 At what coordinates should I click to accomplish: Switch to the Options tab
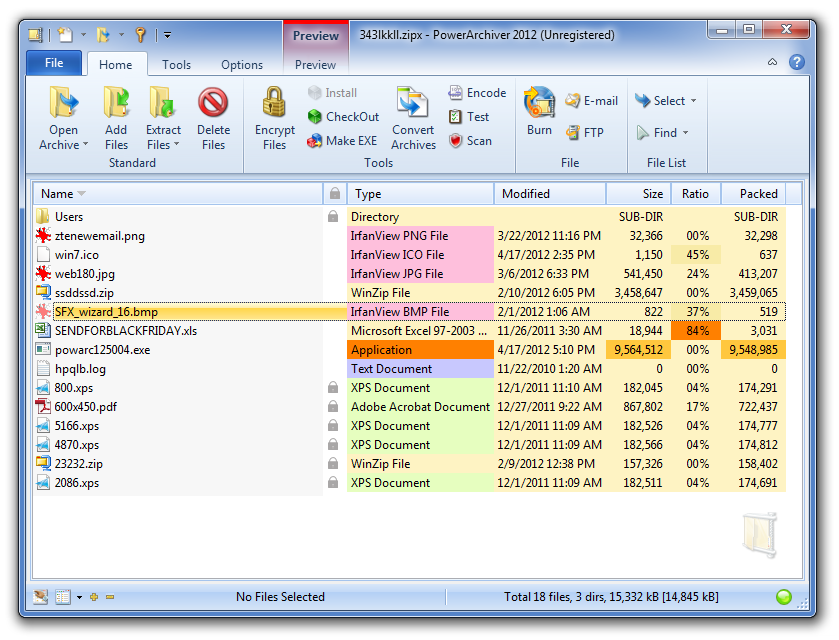pyautogui.click(x=242, y=65)
